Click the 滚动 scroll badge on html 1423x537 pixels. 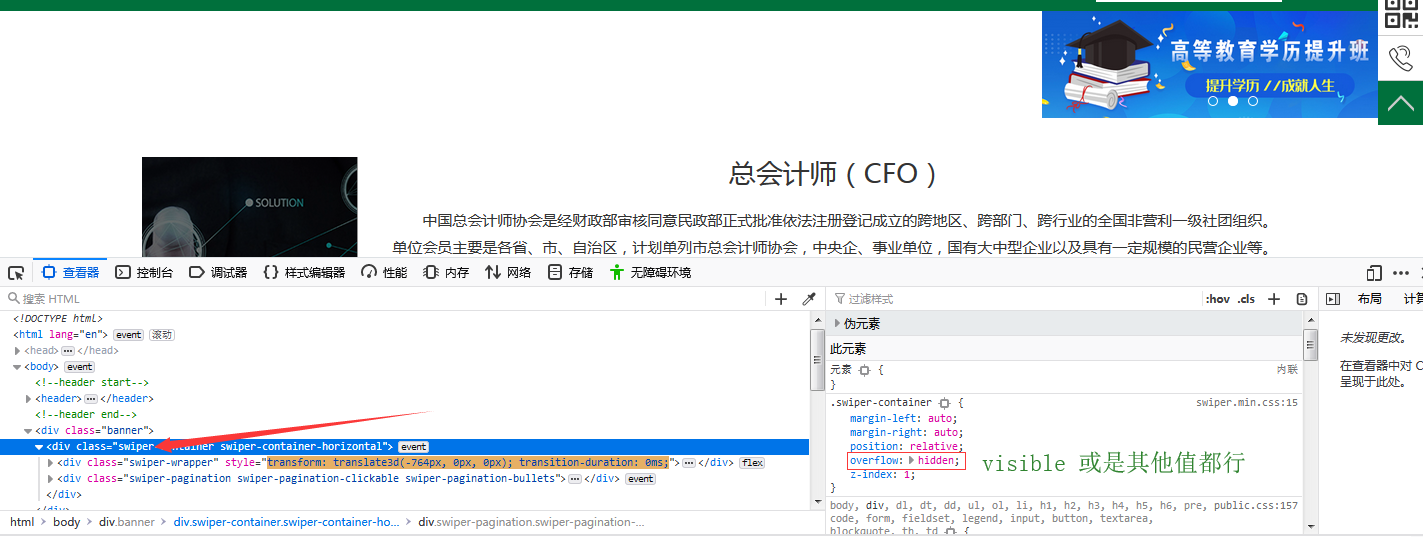[162, 335]
